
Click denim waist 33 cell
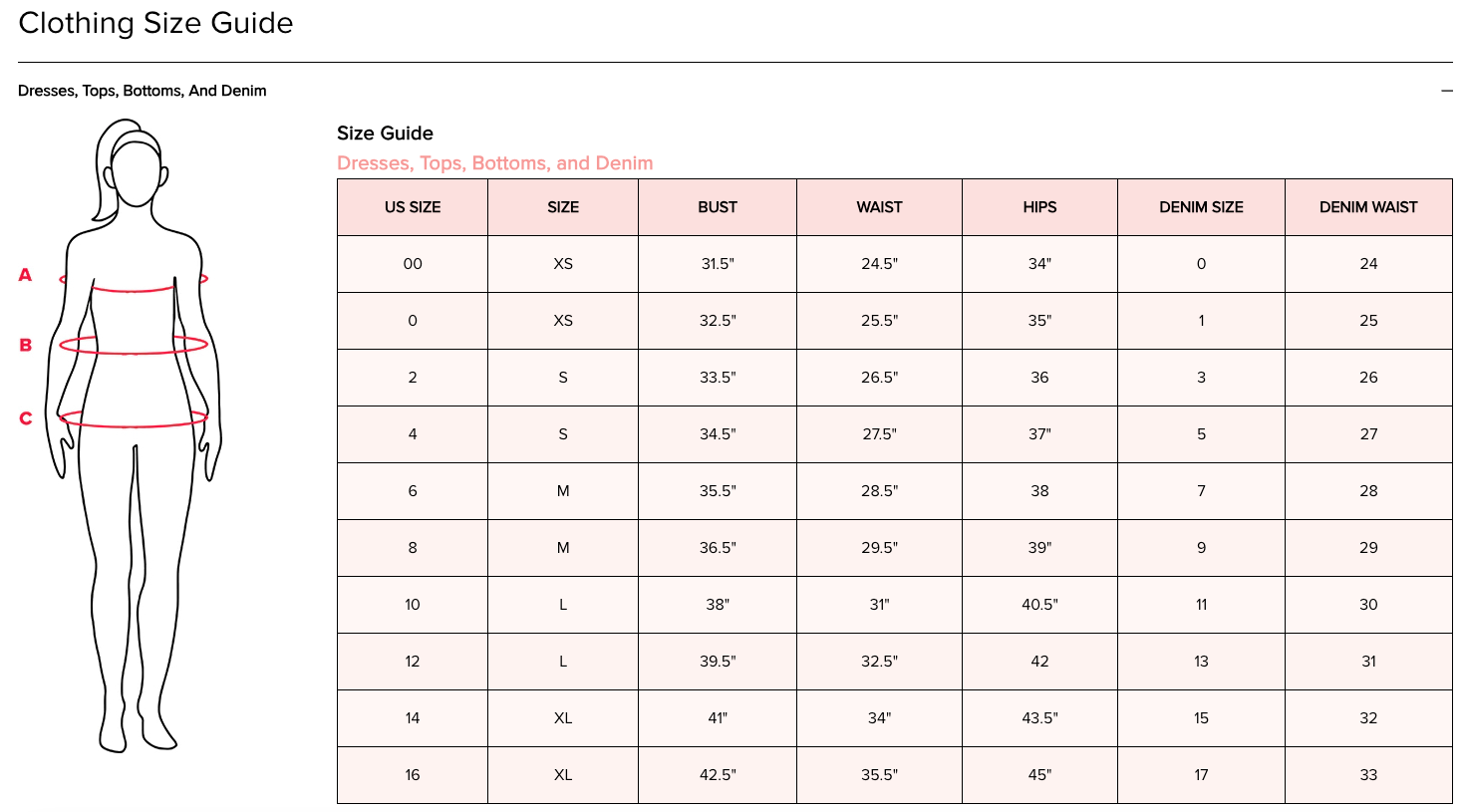click(1368, 775)
